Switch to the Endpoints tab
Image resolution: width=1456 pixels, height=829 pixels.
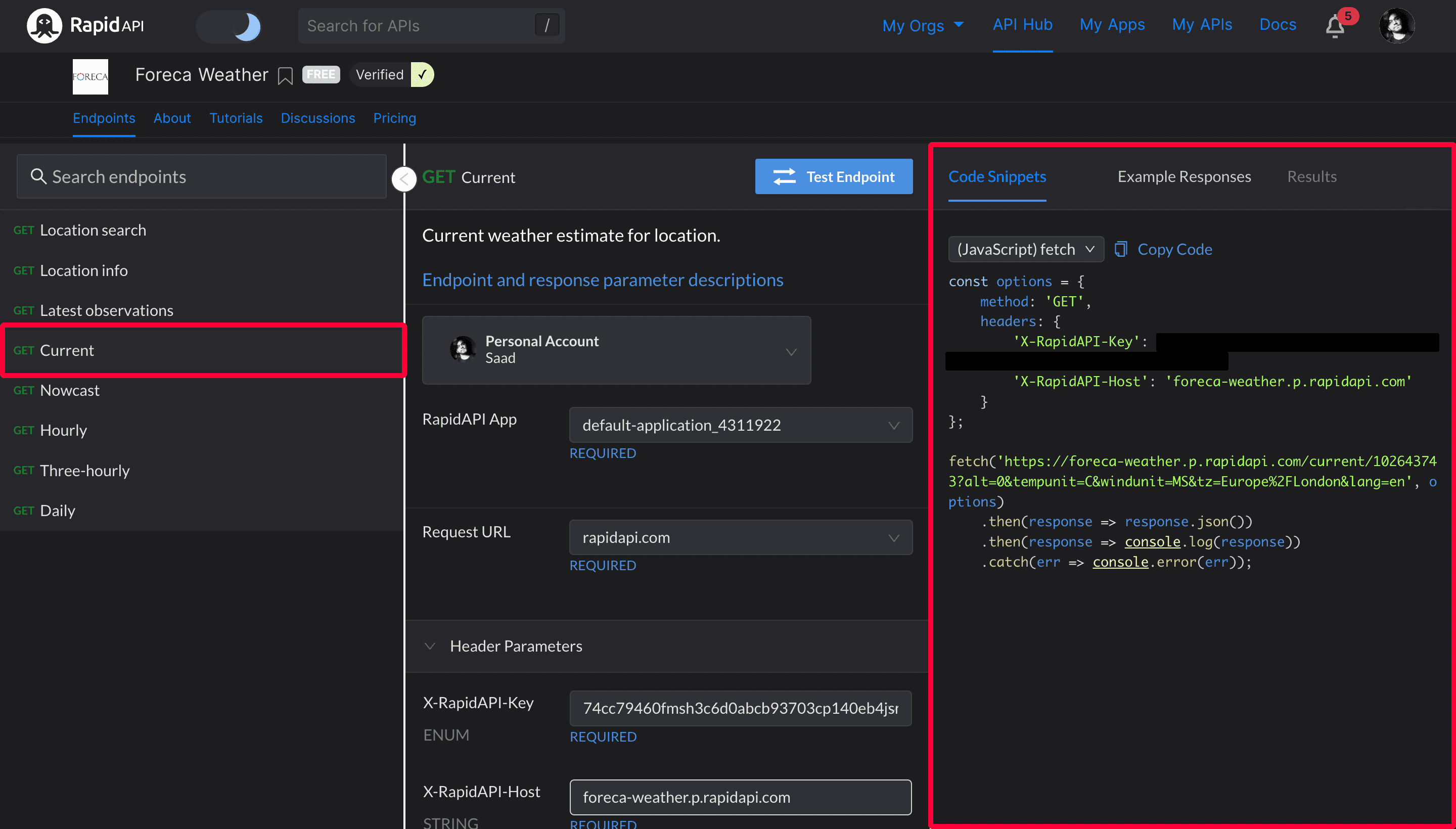[104, 118]
